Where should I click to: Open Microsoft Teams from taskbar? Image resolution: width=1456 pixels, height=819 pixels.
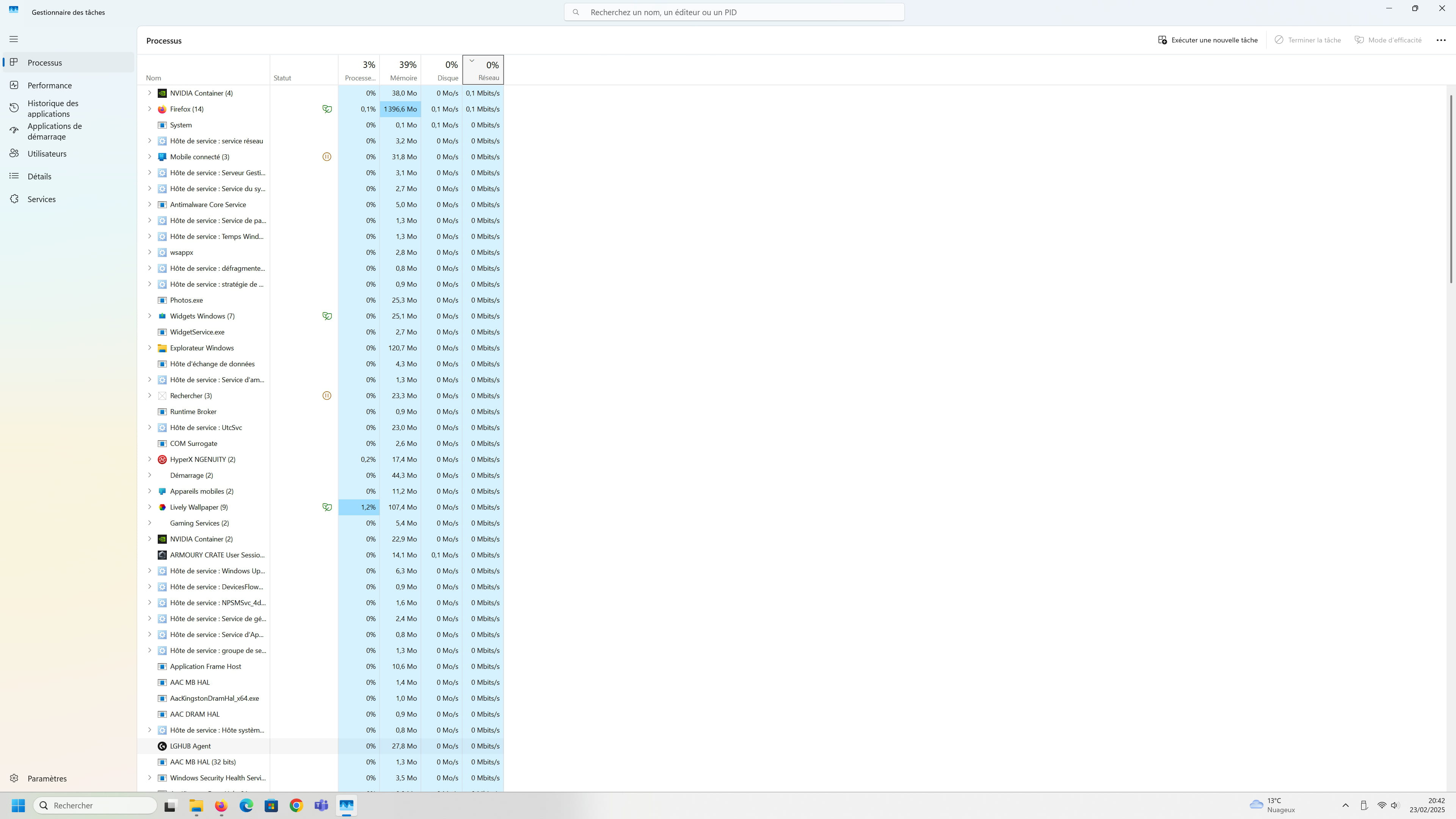click(x=322, y=805)
